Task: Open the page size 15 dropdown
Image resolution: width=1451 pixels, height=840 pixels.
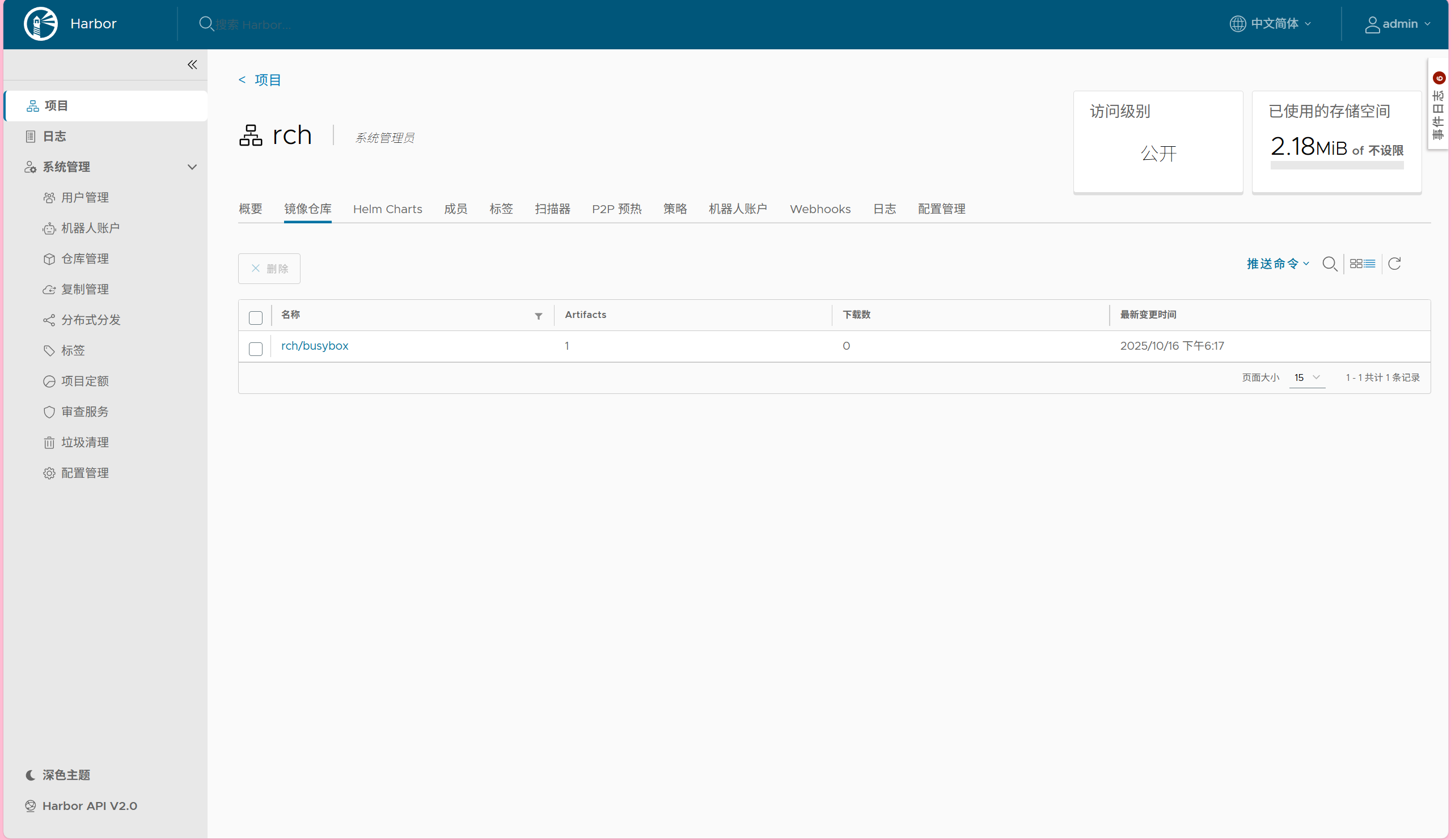Action: pyautogui.click(x=1306, y=377)
